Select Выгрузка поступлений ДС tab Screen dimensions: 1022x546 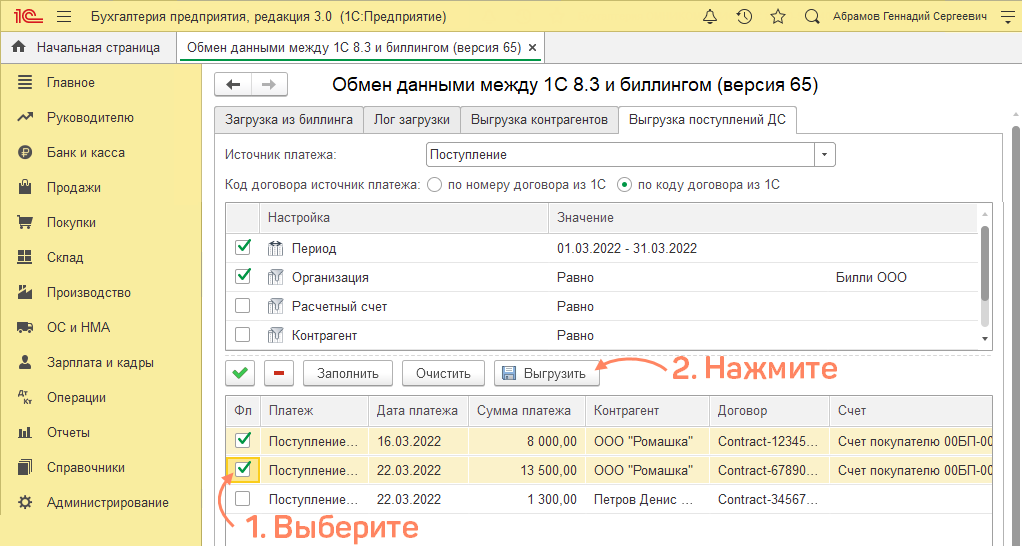tap(707, 120)
